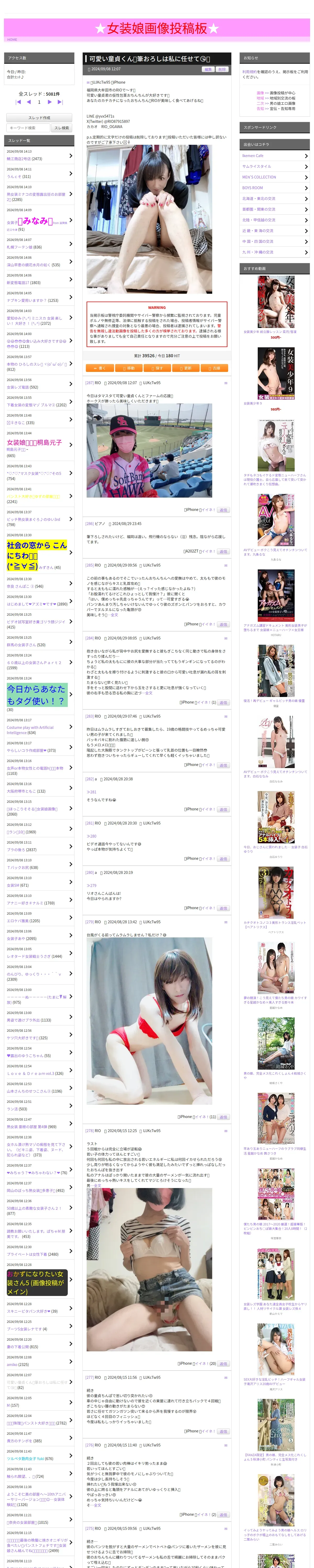The image size is (314, 1568).
Task: Open 九州・沖縄の交流 sidebar link
Action: (258, 252)
